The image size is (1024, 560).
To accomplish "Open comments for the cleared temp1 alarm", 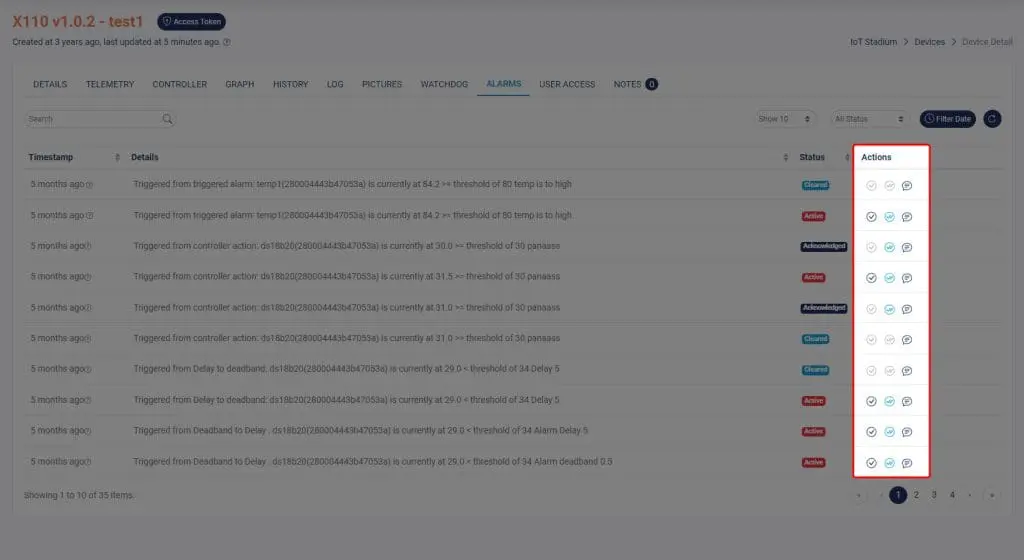I will click(x=907, y=185).
